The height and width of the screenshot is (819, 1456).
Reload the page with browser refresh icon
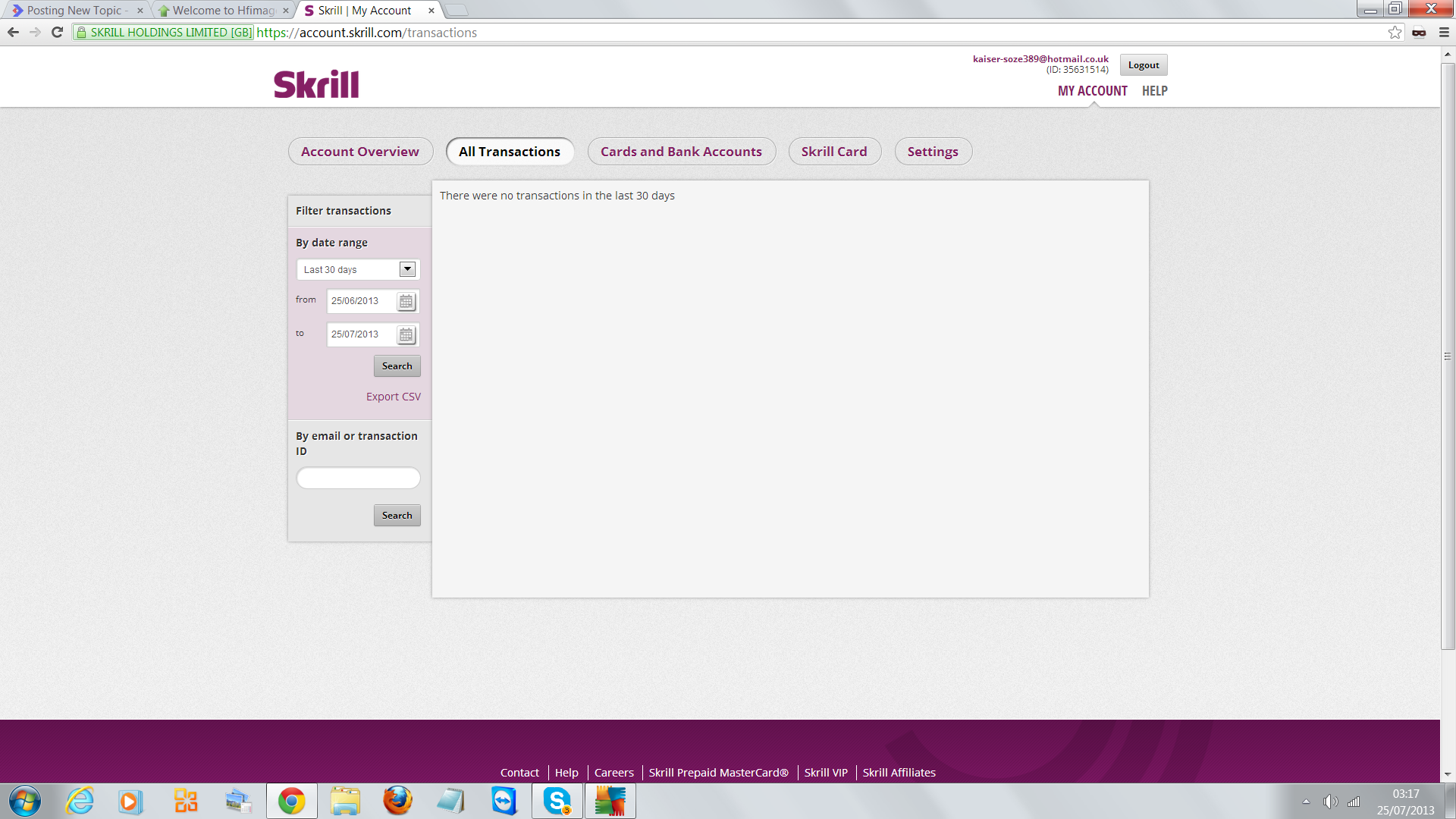tap(57, 33)
